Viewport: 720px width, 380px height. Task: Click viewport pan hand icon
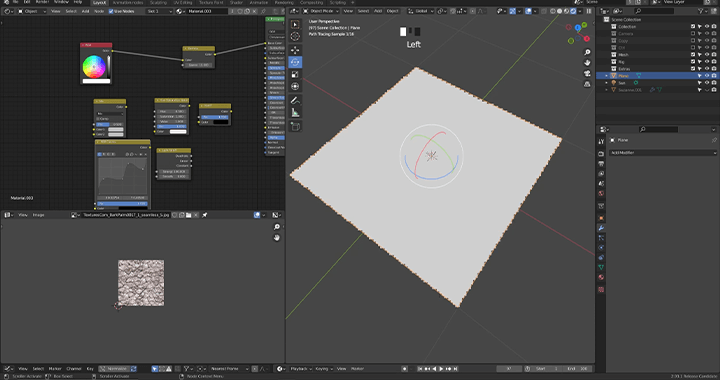pos(587,62)
